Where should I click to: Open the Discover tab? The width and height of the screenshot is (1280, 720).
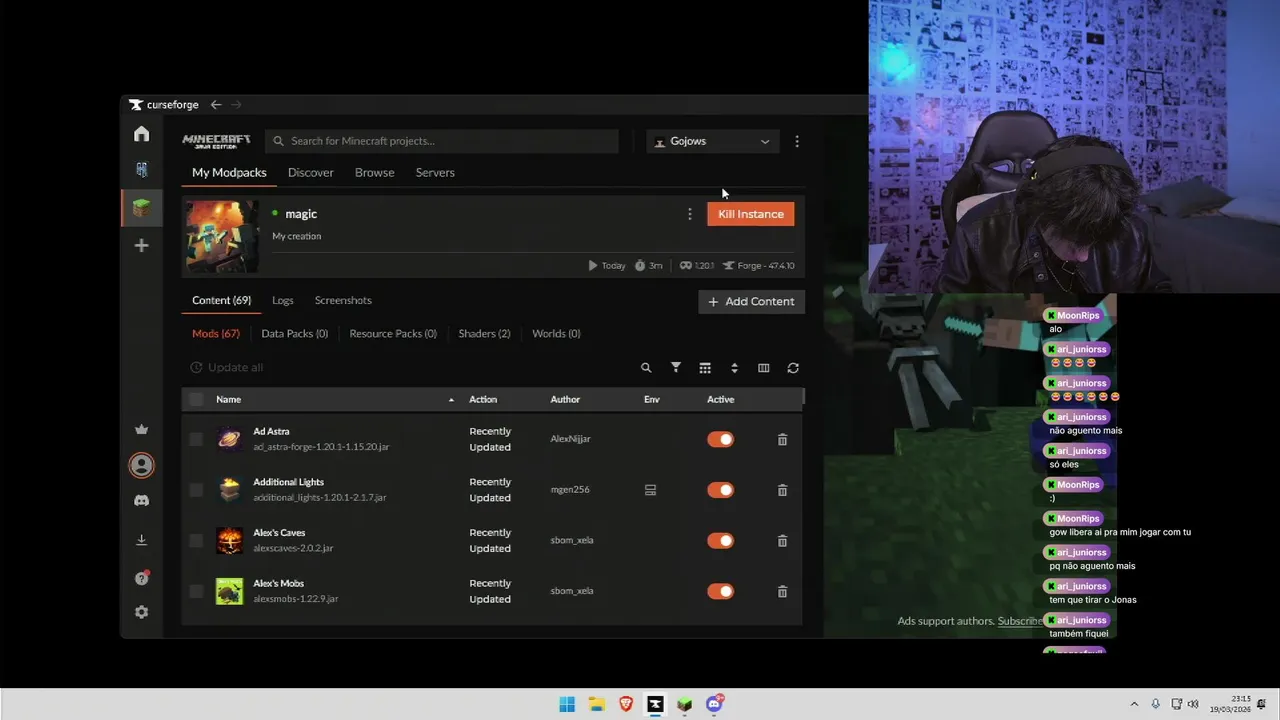point(311,172)
